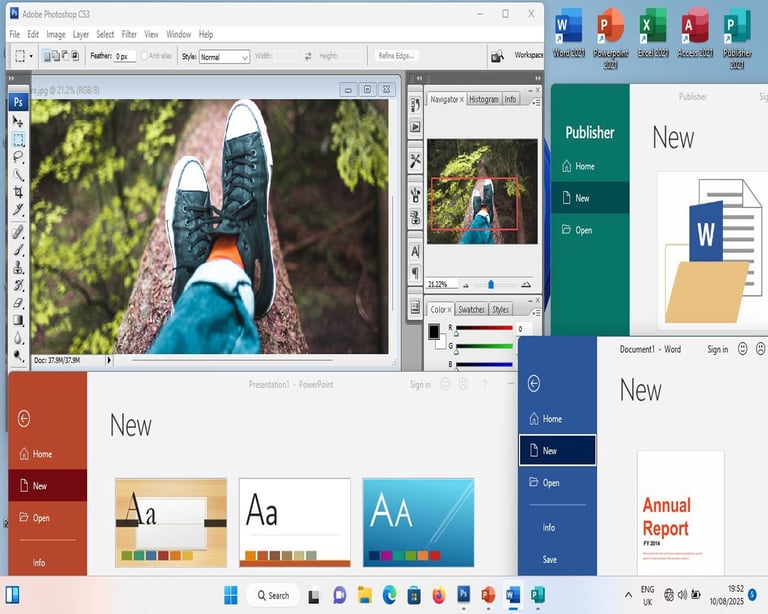The width and height of the screenshot is (768, 614).
Task: Select the Rectangular Marquee tool
Action: (x=18, y=140)
